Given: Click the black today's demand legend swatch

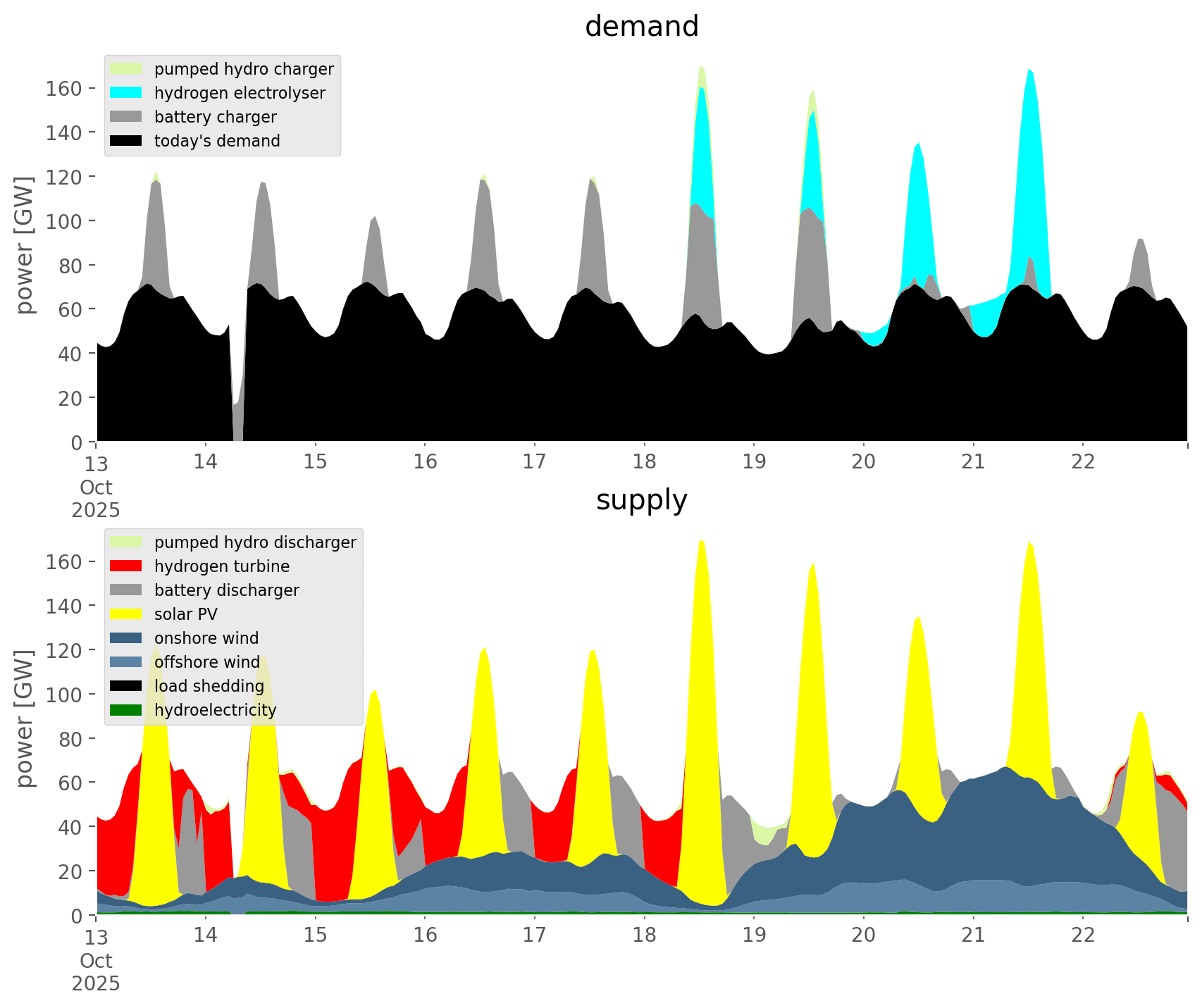Looking at the screenshot, I should tap(126, 141).
